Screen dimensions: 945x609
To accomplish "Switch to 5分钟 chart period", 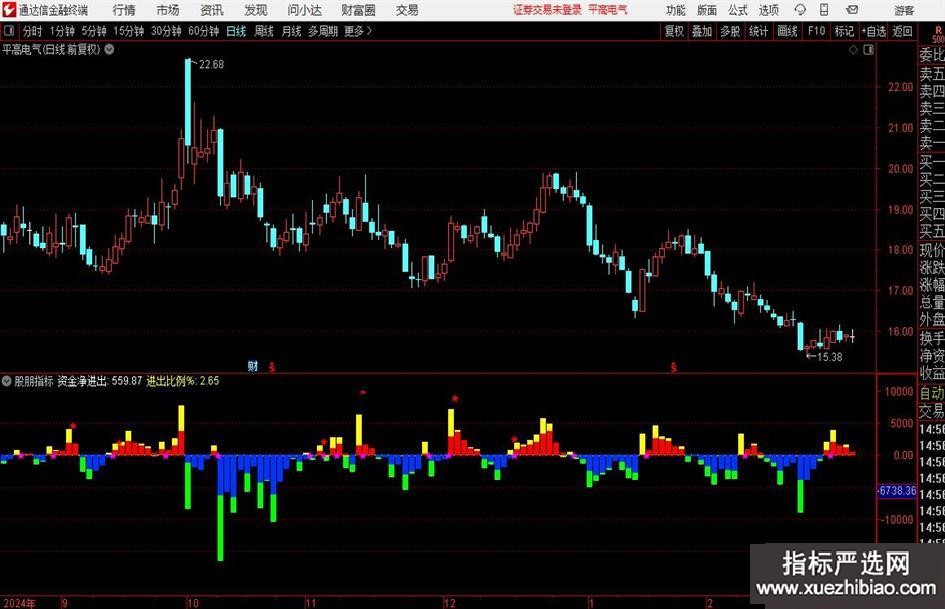I will (x=94, y=31).
